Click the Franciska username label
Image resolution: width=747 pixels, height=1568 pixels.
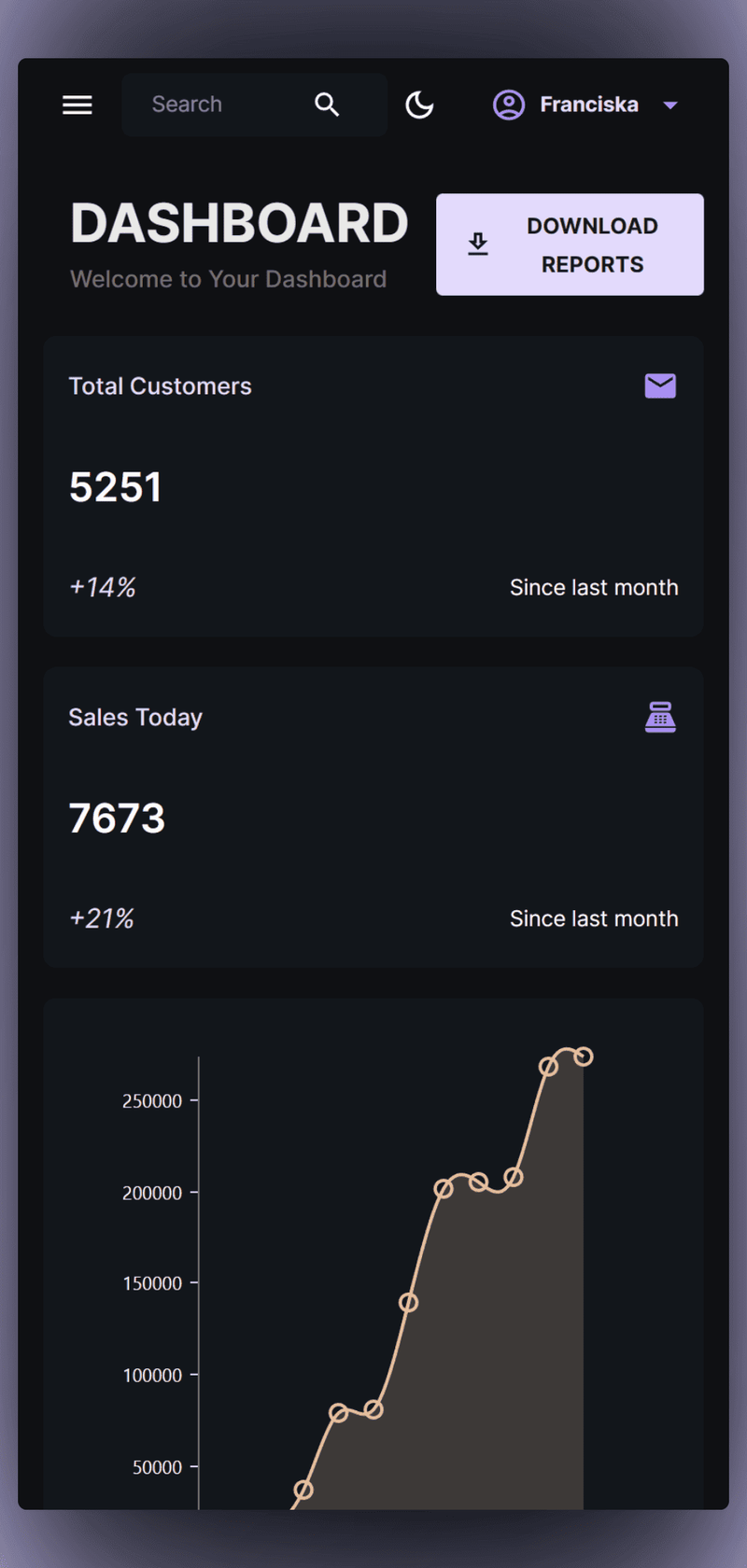pyautogui.click(x=589, y=105)
